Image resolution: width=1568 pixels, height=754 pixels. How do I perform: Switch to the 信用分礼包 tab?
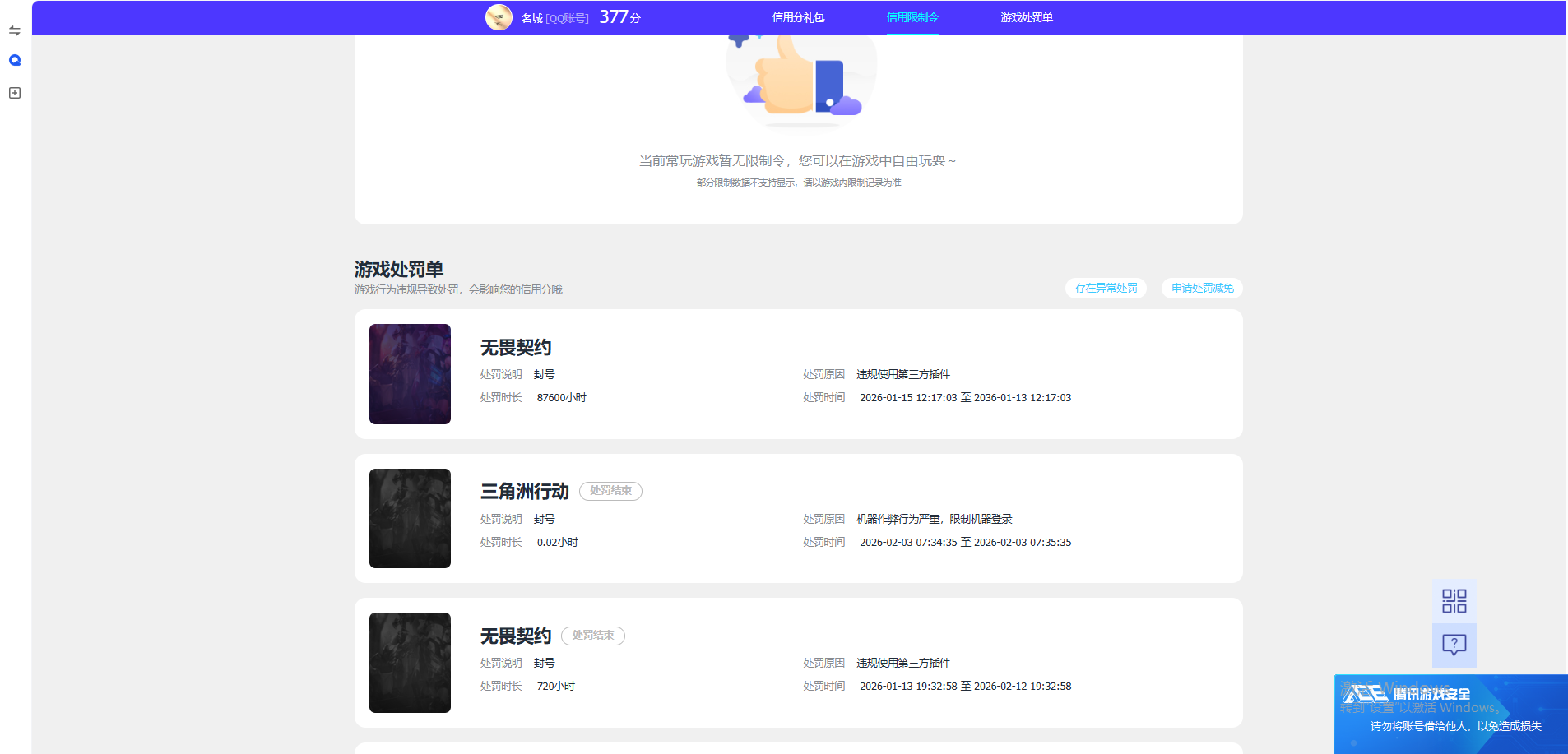798,17
